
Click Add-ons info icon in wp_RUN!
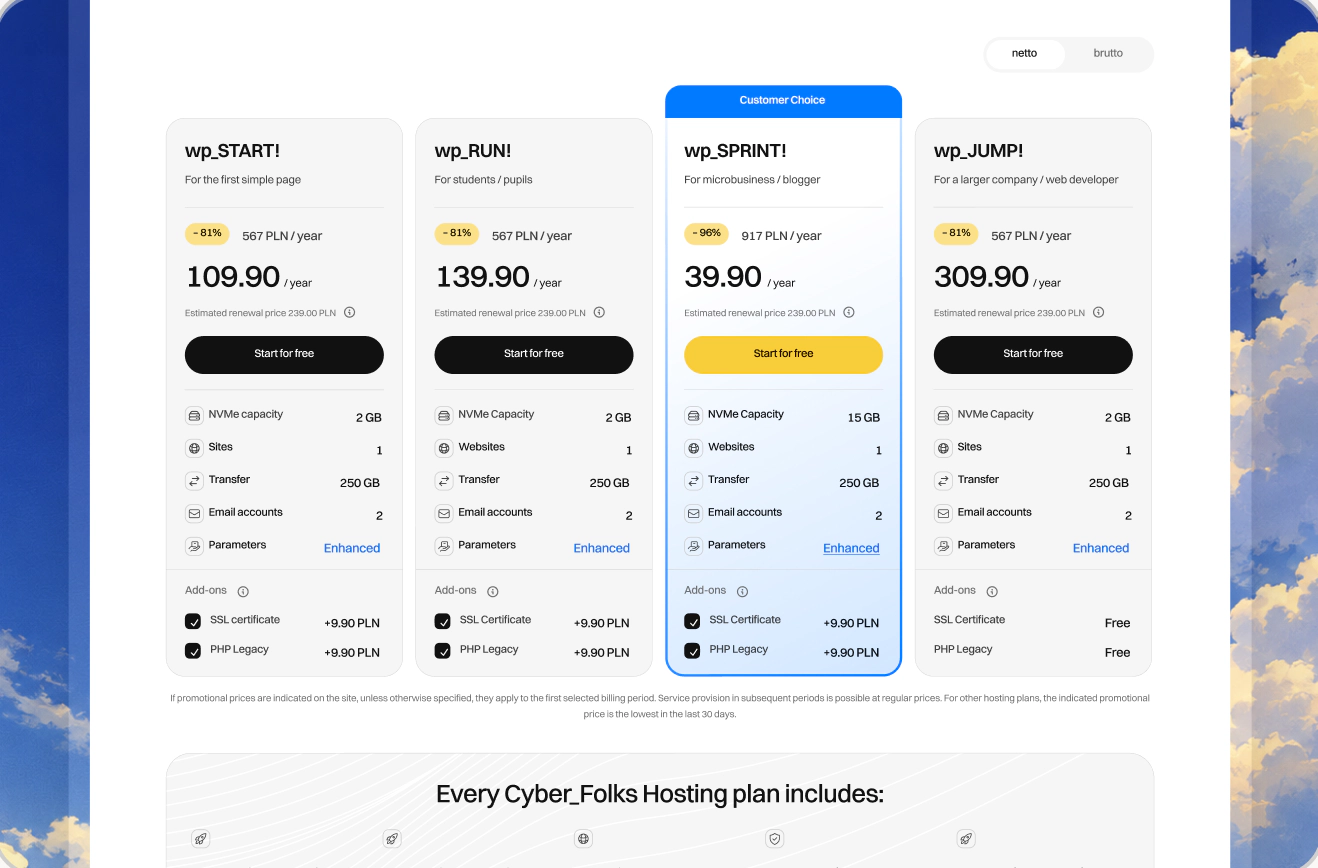point(493,591)
